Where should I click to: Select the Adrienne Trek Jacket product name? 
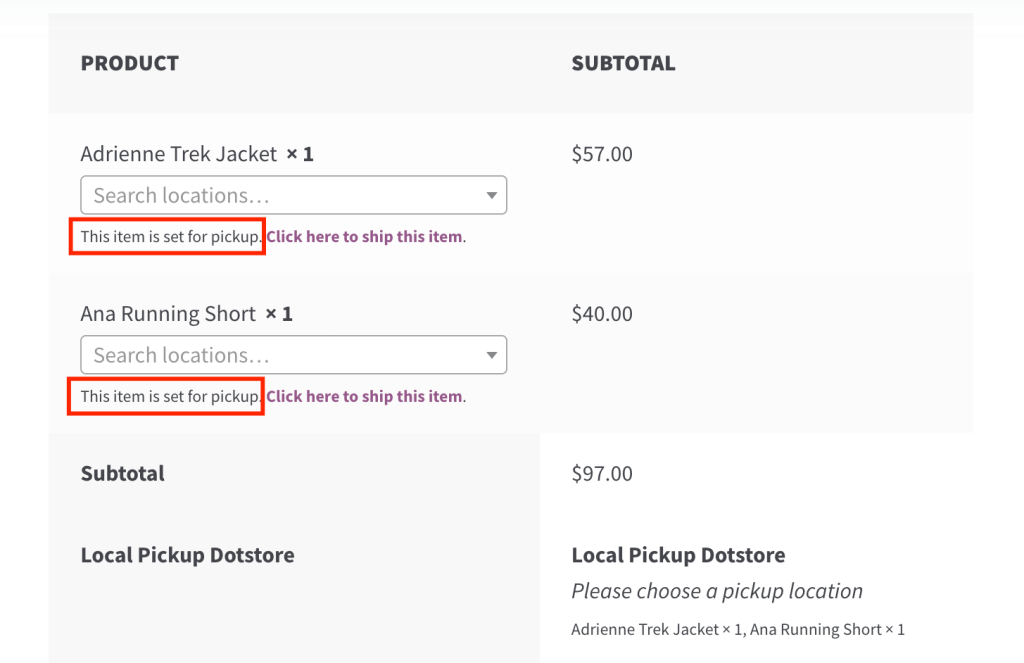point(178,154)
